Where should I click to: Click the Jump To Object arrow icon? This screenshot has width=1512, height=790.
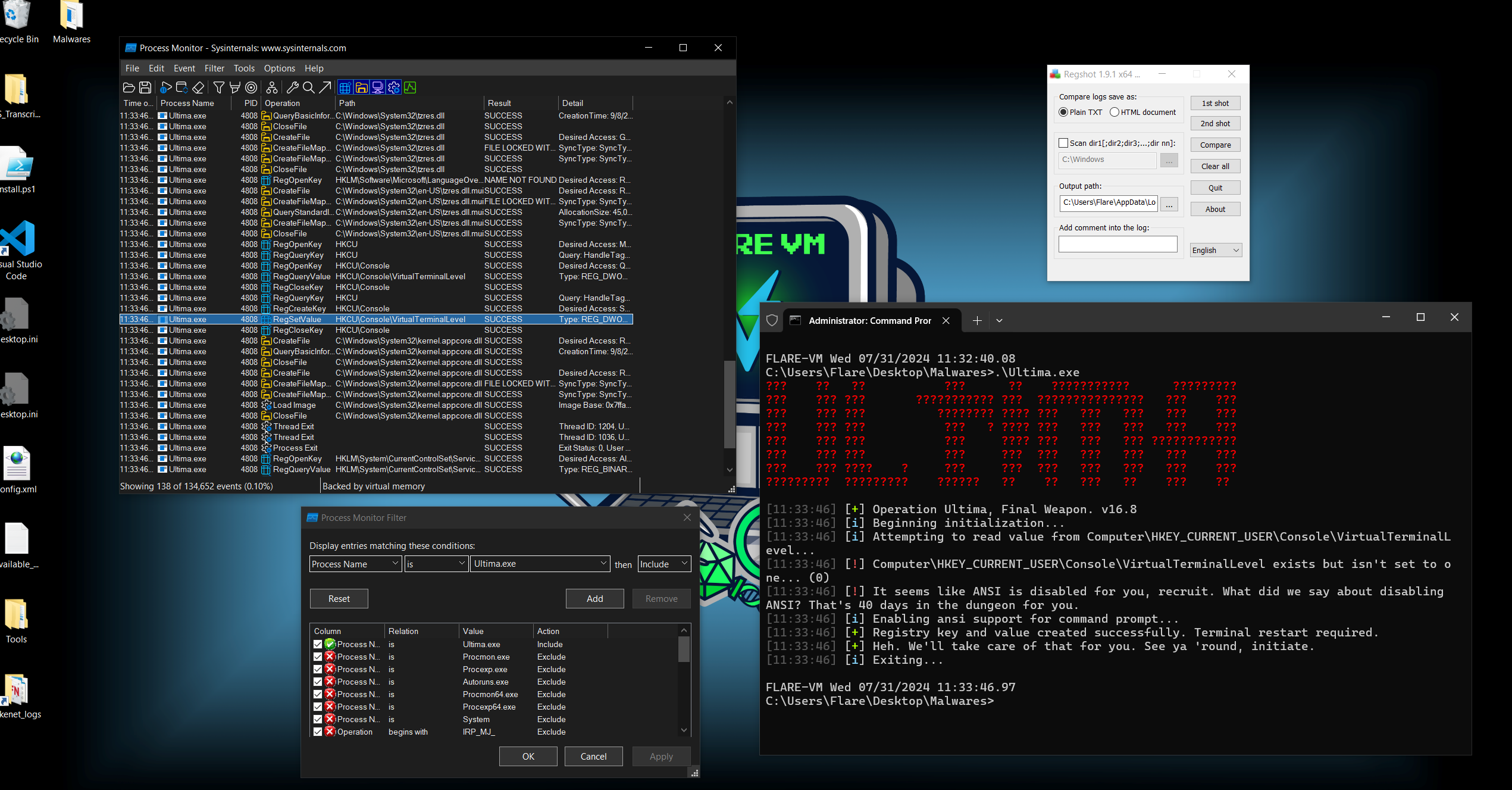pos(324,88)
